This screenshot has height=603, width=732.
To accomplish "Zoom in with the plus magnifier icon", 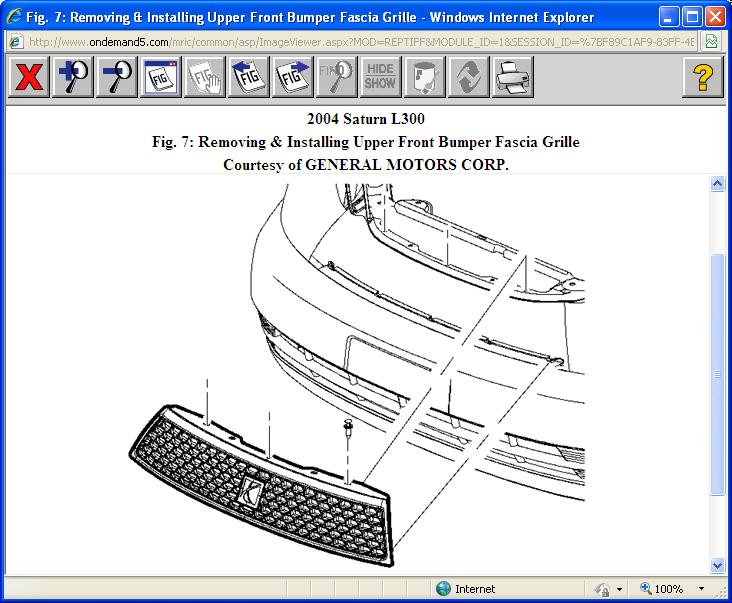I will [x=73, y=77].
